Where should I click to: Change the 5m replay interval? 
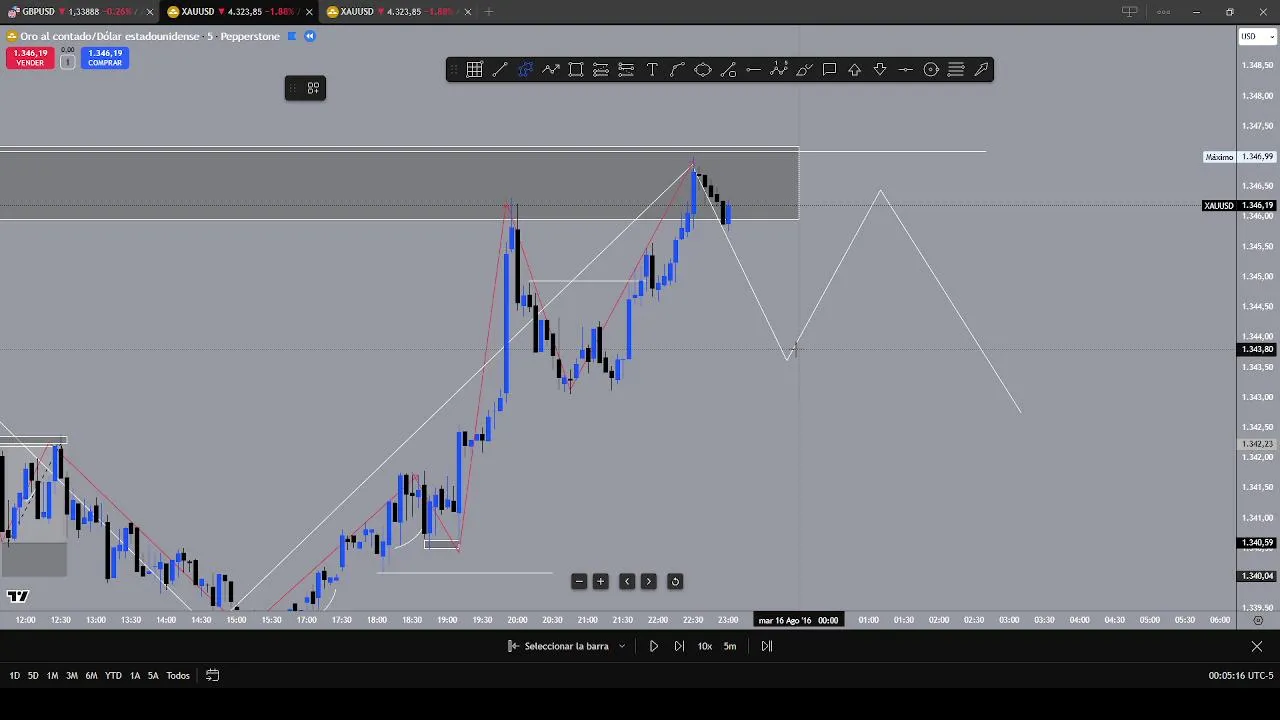[x=730, y=646]
